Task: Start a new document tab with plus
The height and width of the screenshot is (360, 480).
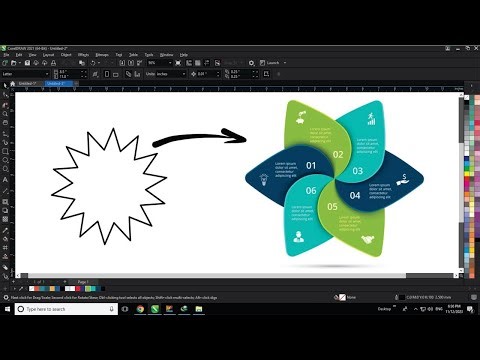Action: pyautogui.click(x=76, y=83)
